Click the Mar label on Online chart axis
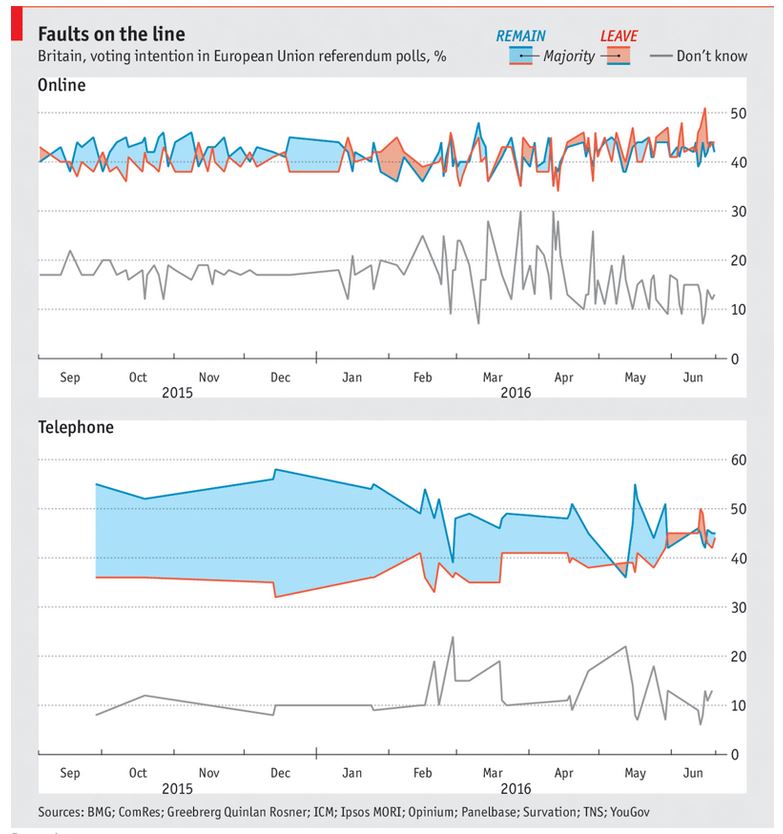The image size is (783, 834). point(492,377)
